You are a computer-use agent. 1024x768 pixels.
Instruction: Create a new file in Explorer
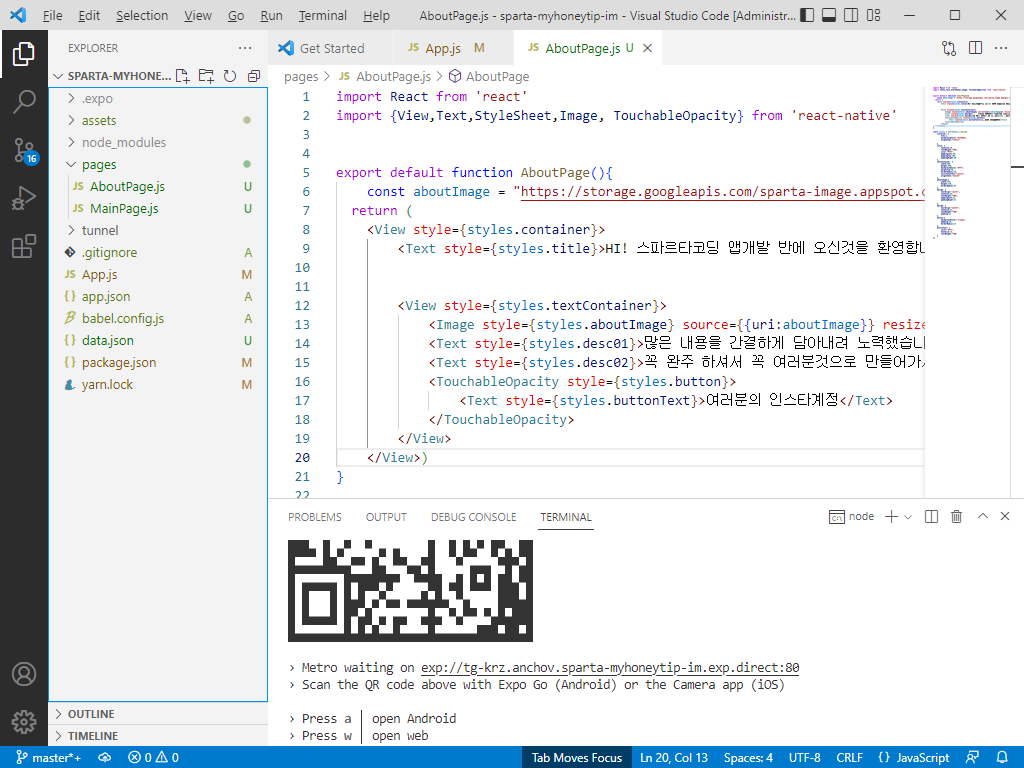(183, 76)
